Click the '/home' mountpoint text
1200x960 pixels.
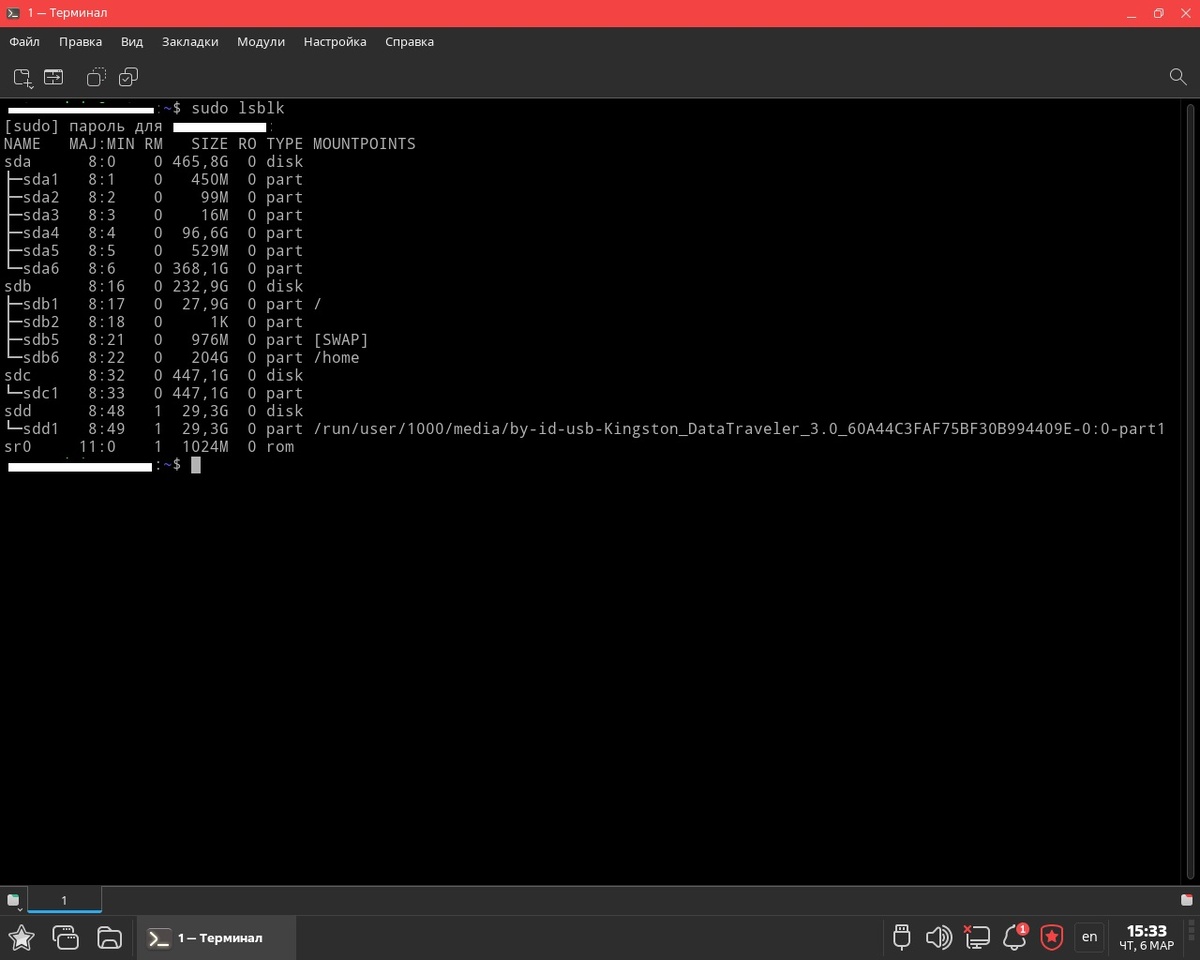(336, 358)
